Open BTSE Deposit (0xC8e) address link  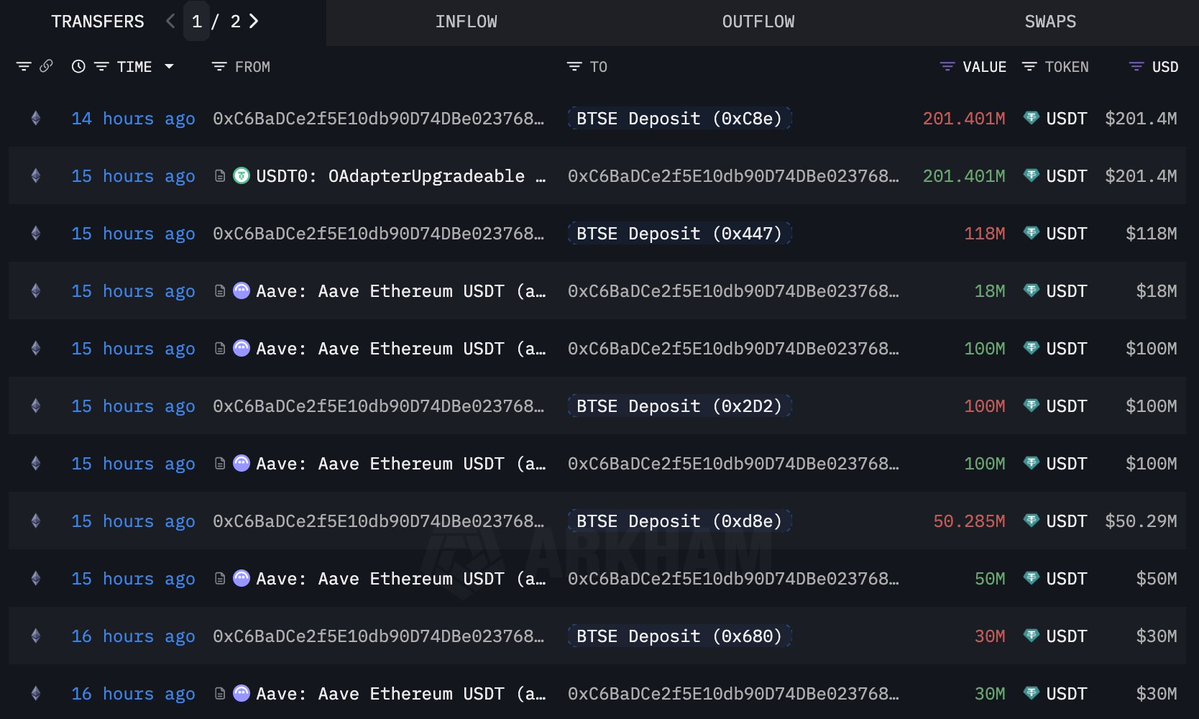coord(680,119)
